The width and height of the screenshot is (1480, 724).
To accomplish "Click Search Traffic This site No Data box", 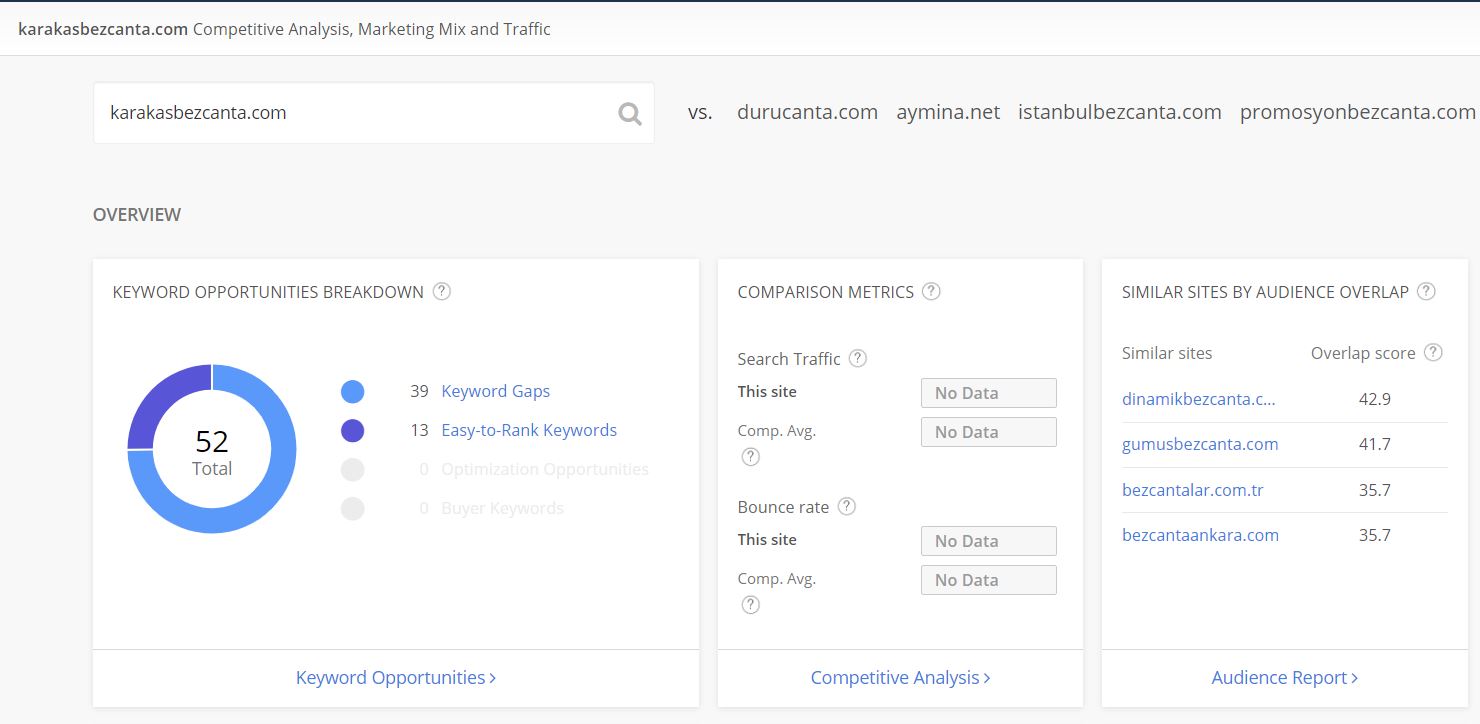I will click(x=989, y=393).
